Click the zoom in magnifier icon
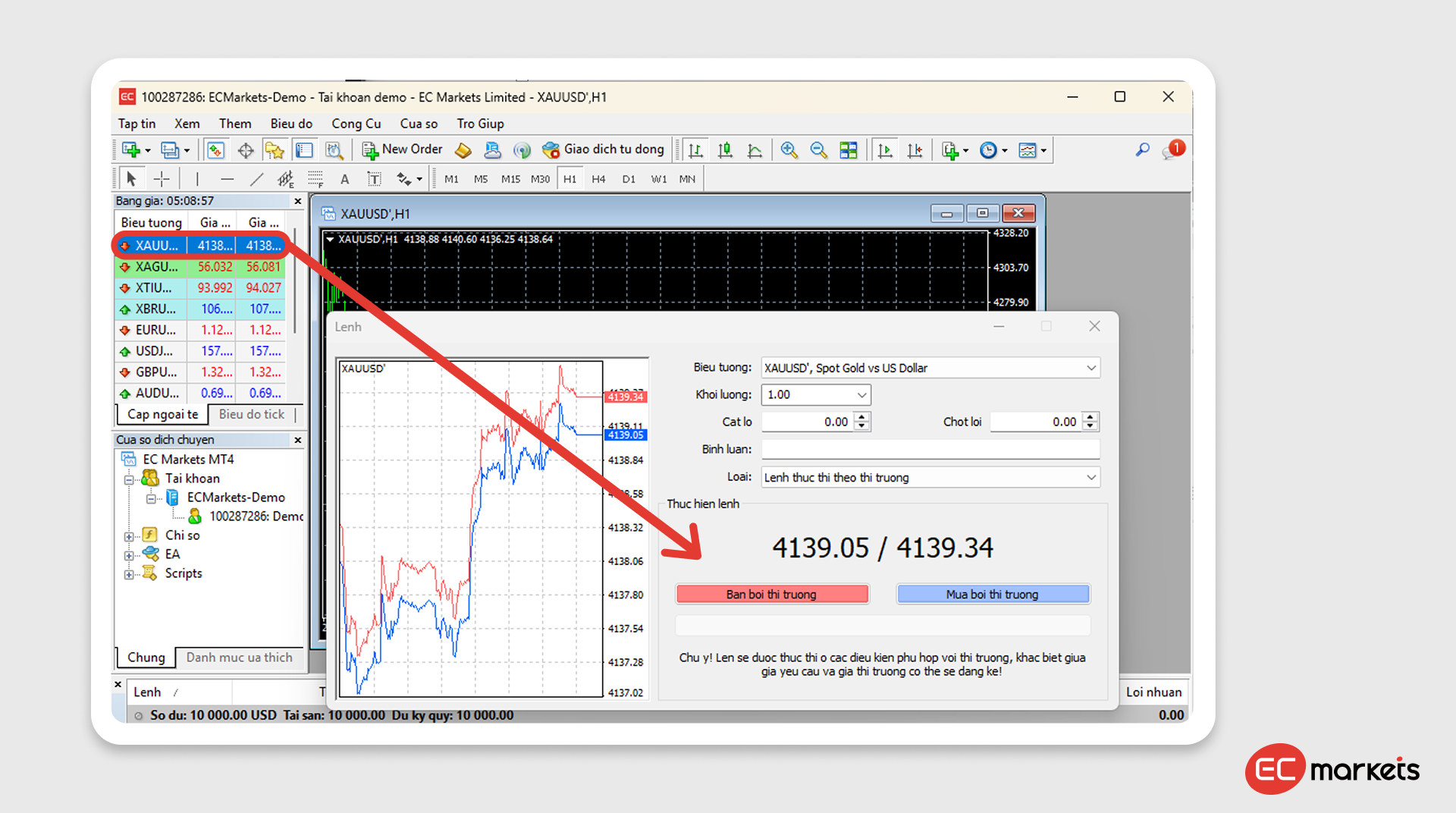The image size is (1456, 813). [789, 150]
